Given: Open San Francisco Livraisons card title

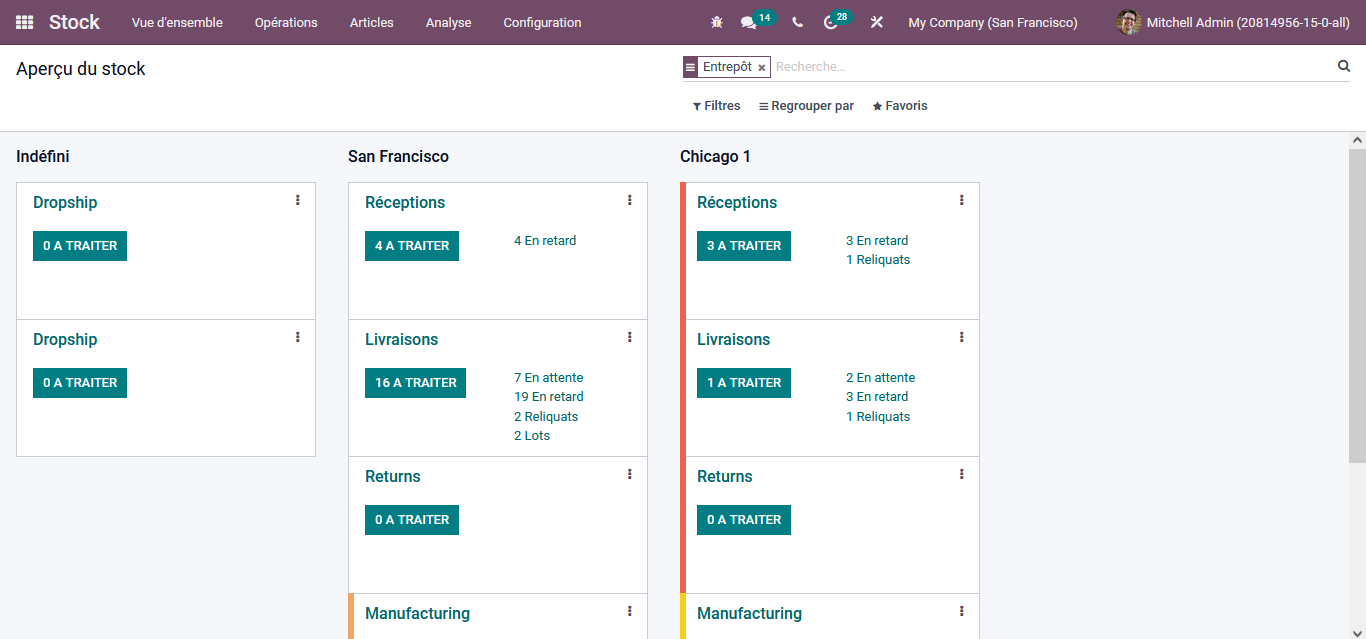Looking at the screenshot, I should pos(401,340).
